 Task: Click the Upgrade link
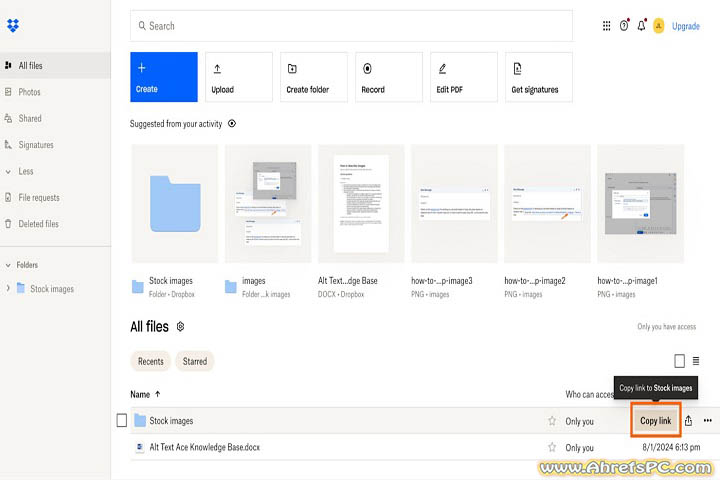point(686,26)
